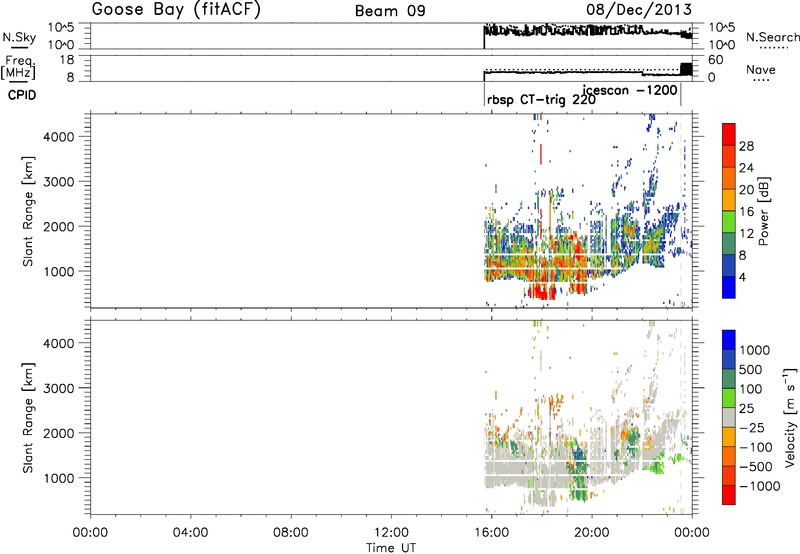Click the "18" frequency axis tick label
This screenshot has width=800, height=554.
tap(67, 60)
